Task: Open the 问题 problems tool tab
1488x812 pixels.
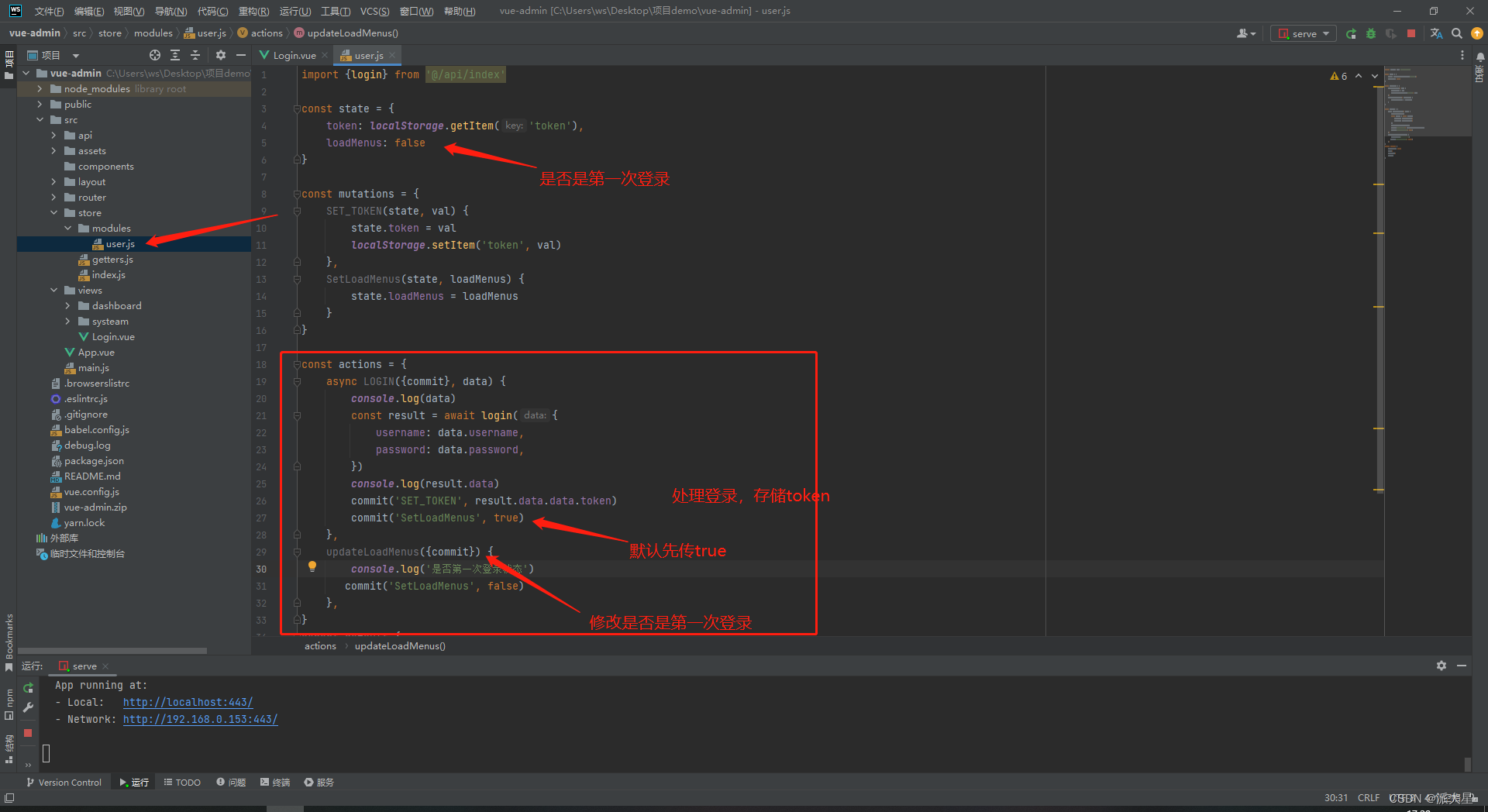Action: [x=231, y=783]
